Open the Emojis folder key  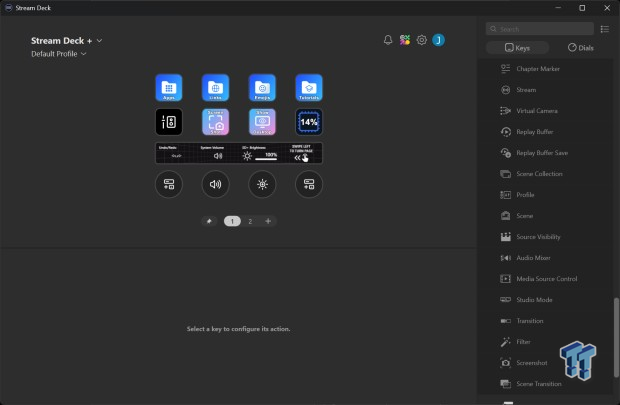click(262, 87)
